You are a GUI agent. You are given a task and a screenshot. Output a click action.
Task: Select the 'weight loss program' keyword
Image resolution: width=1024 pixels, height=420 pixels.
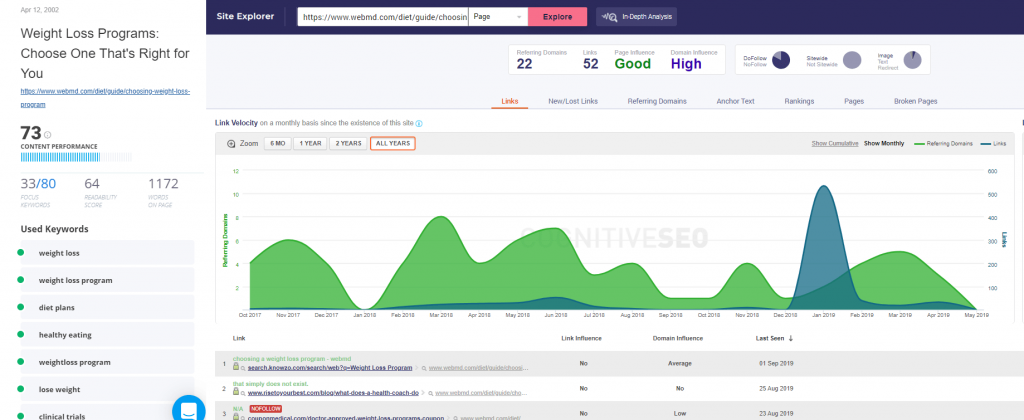tap(107, 280)
